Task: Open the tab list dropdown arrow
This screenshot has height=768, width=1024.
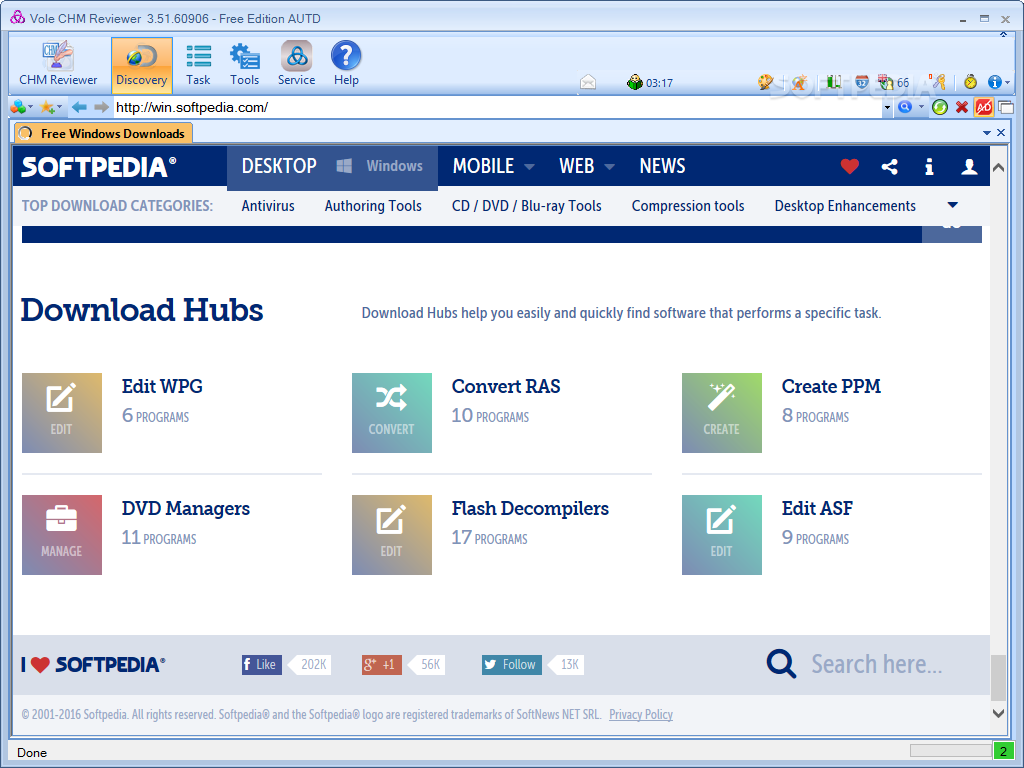Action: click(x=987, y=133)
